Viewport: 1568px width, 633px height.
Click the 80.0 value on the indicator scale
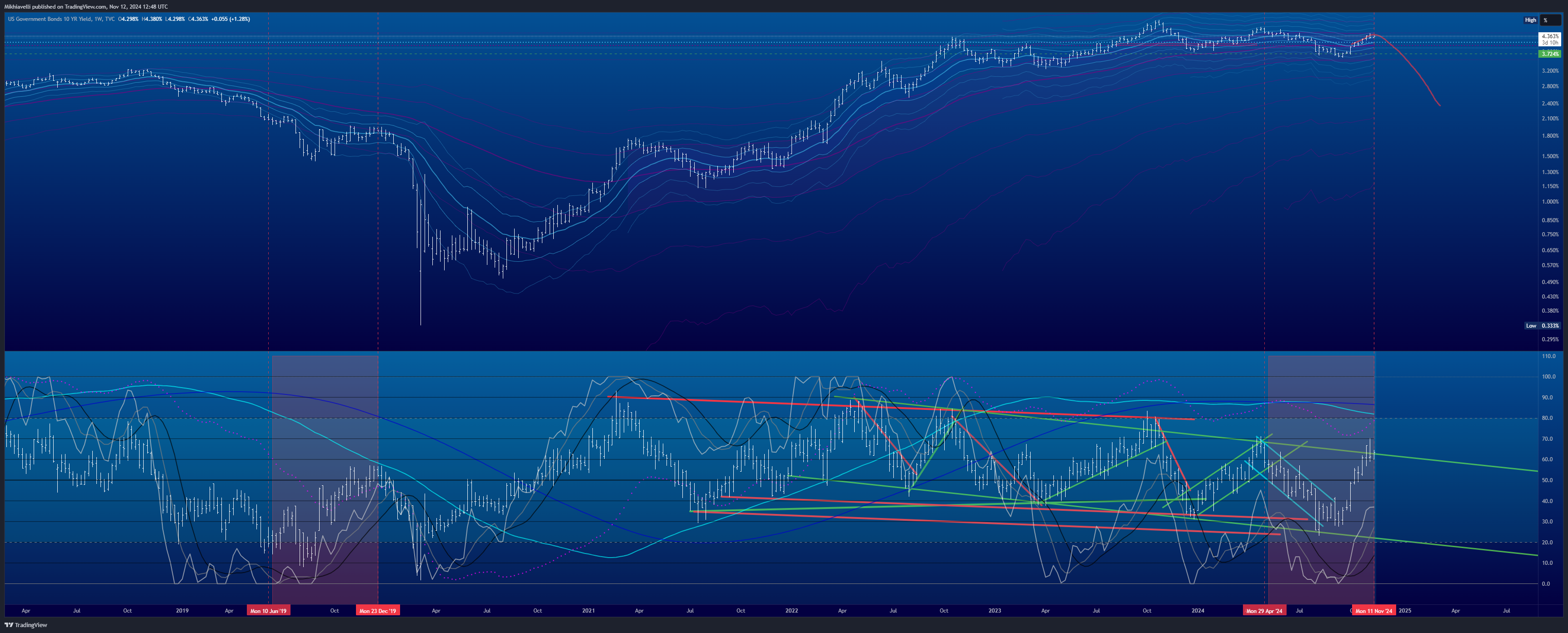1547,418
